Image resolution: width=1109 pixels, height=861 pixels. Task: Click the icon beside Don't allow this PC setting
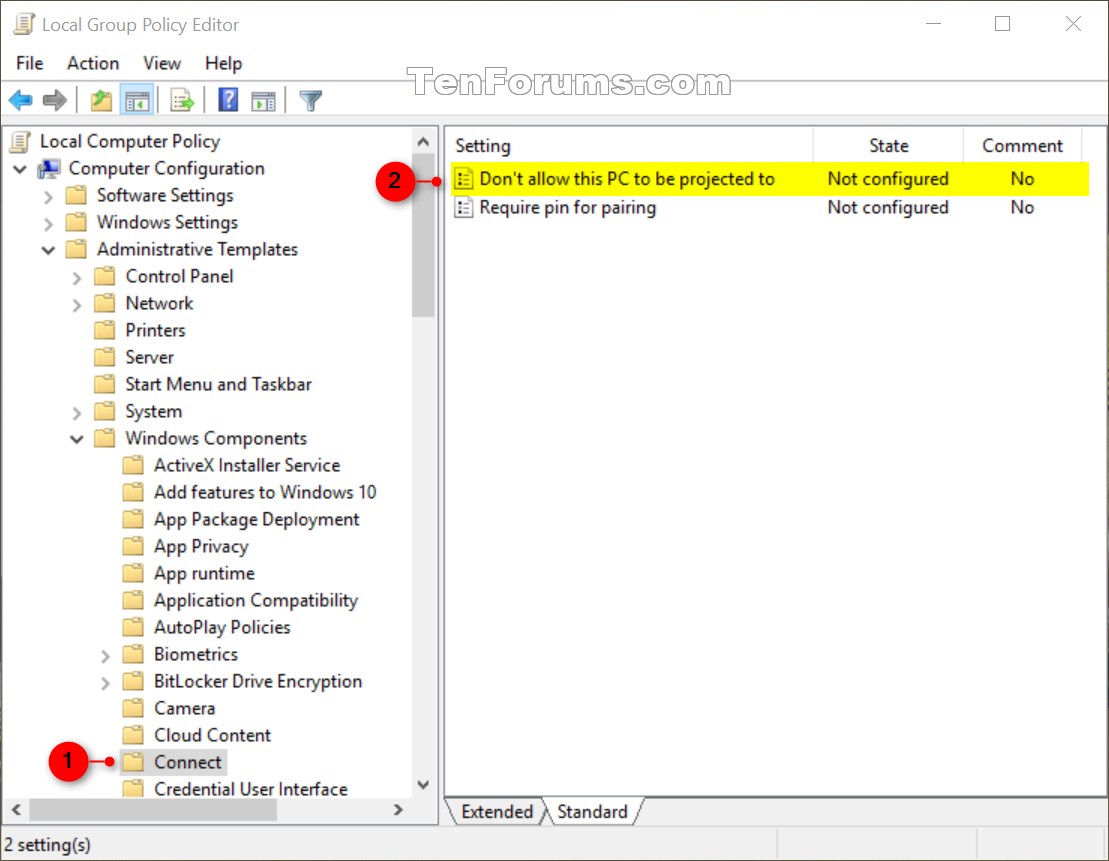tap(464, 178)
